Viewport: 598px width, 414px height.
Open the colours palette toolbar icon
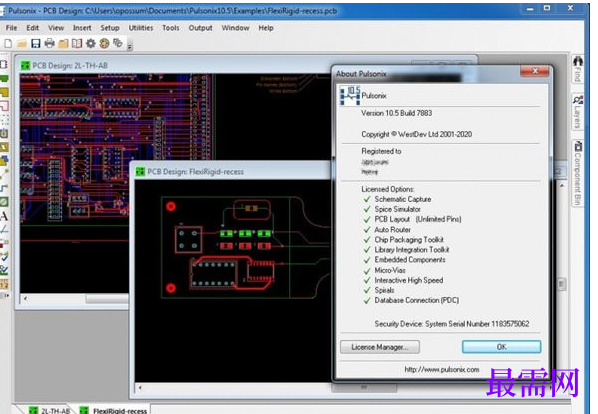pyautogui.click(x=104, y=43)
